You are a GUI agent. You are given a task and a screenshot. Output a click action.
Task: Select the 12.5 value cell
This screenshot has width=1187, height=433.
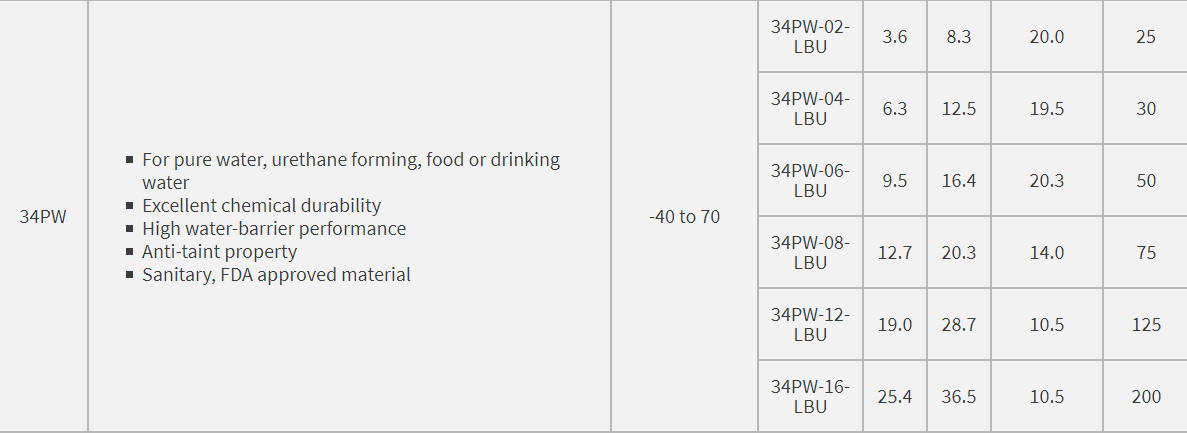pos(959,109)
